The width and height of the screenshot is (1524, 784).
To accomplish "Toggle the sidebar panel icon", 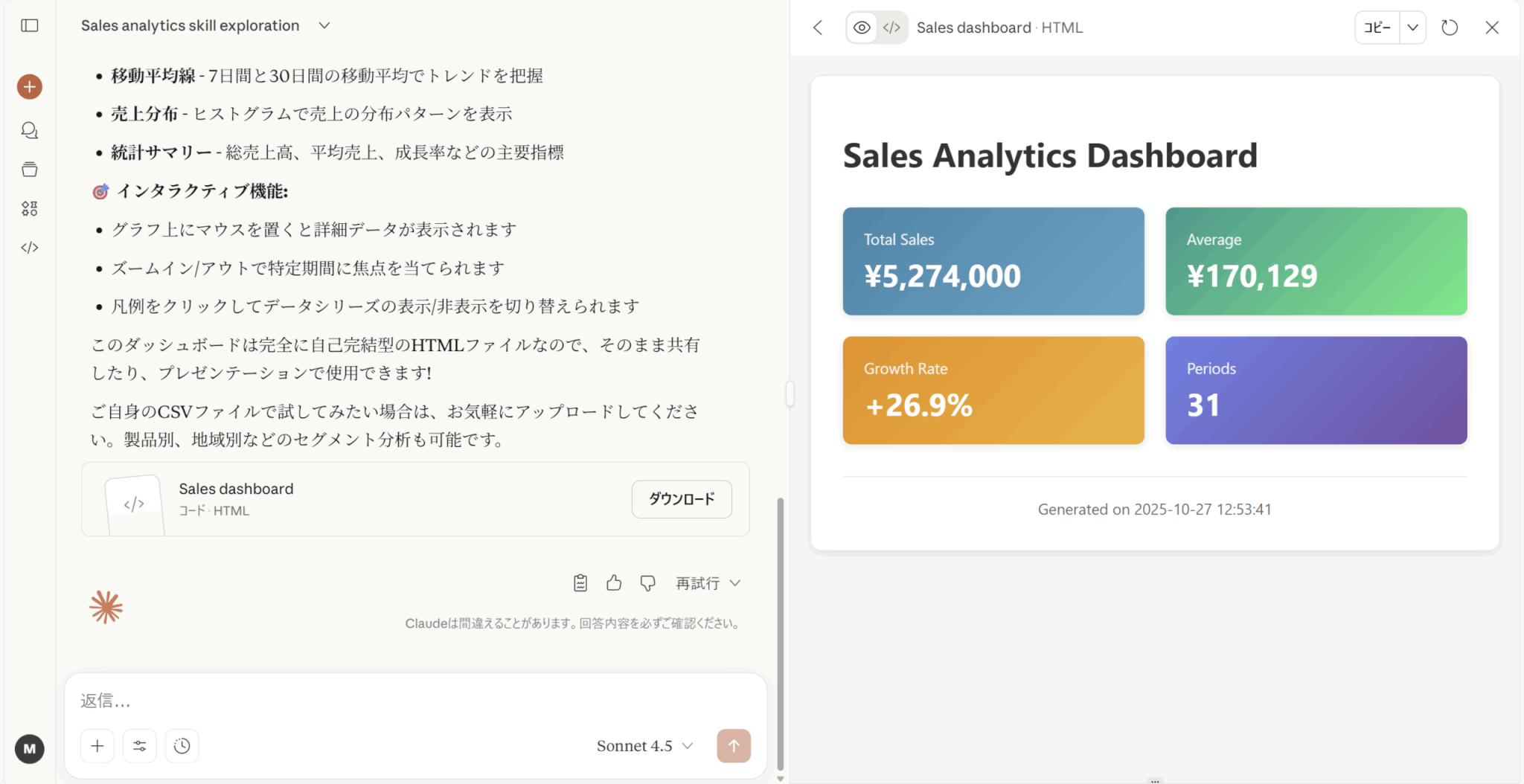I will pos(30,26).
